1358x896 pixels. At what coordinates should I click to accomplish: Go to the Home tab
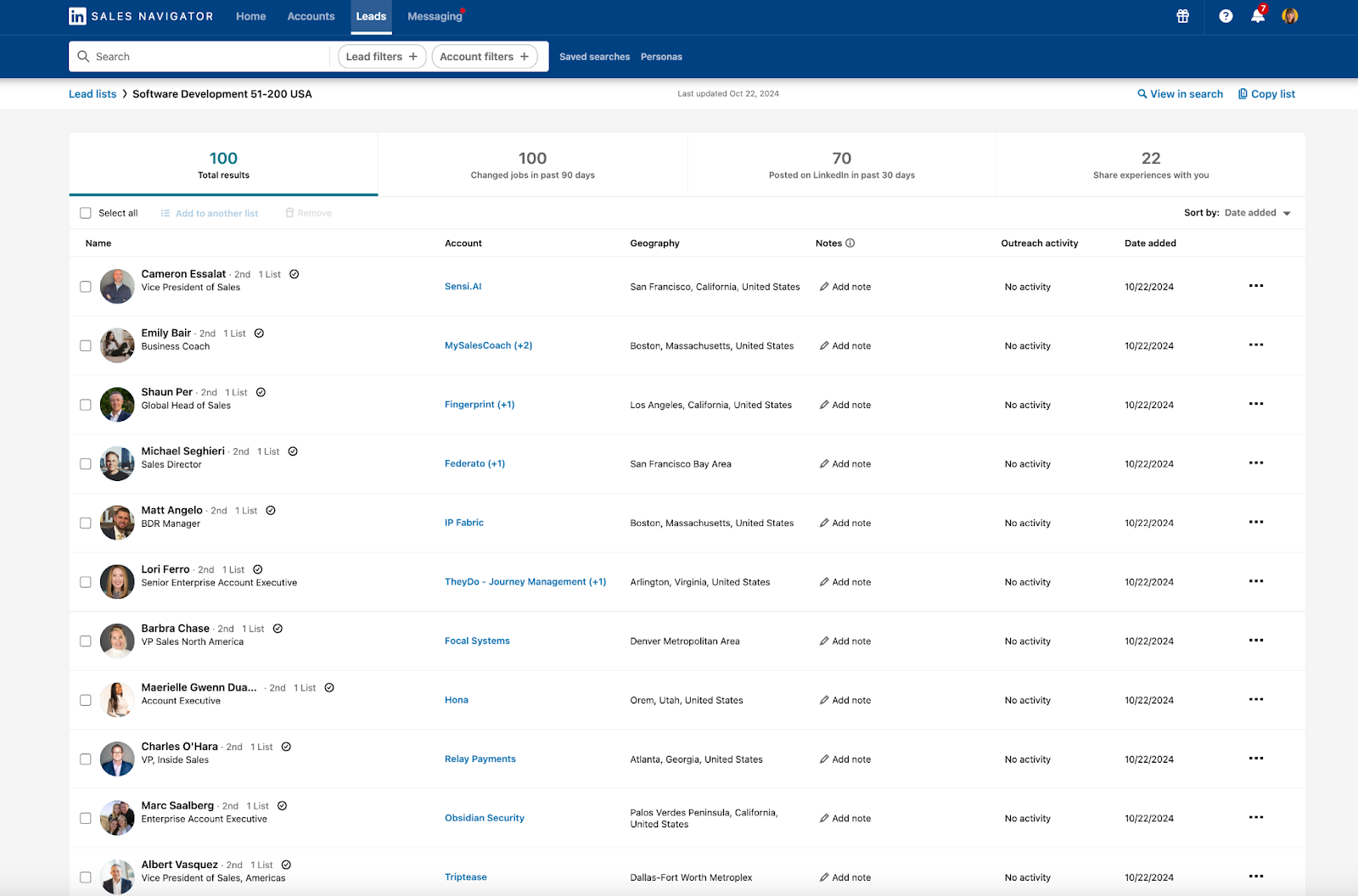(x=251, y=16)
